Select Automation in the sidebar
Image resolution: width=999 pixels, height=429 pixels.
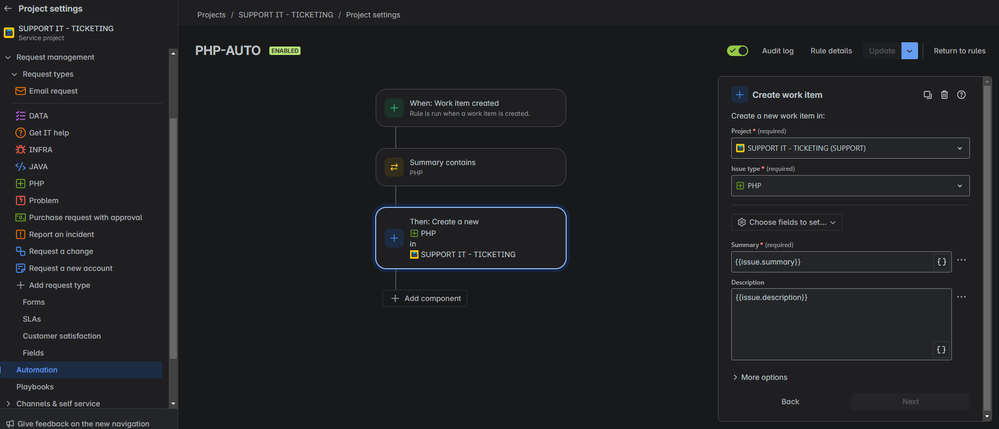click(81, 370)
